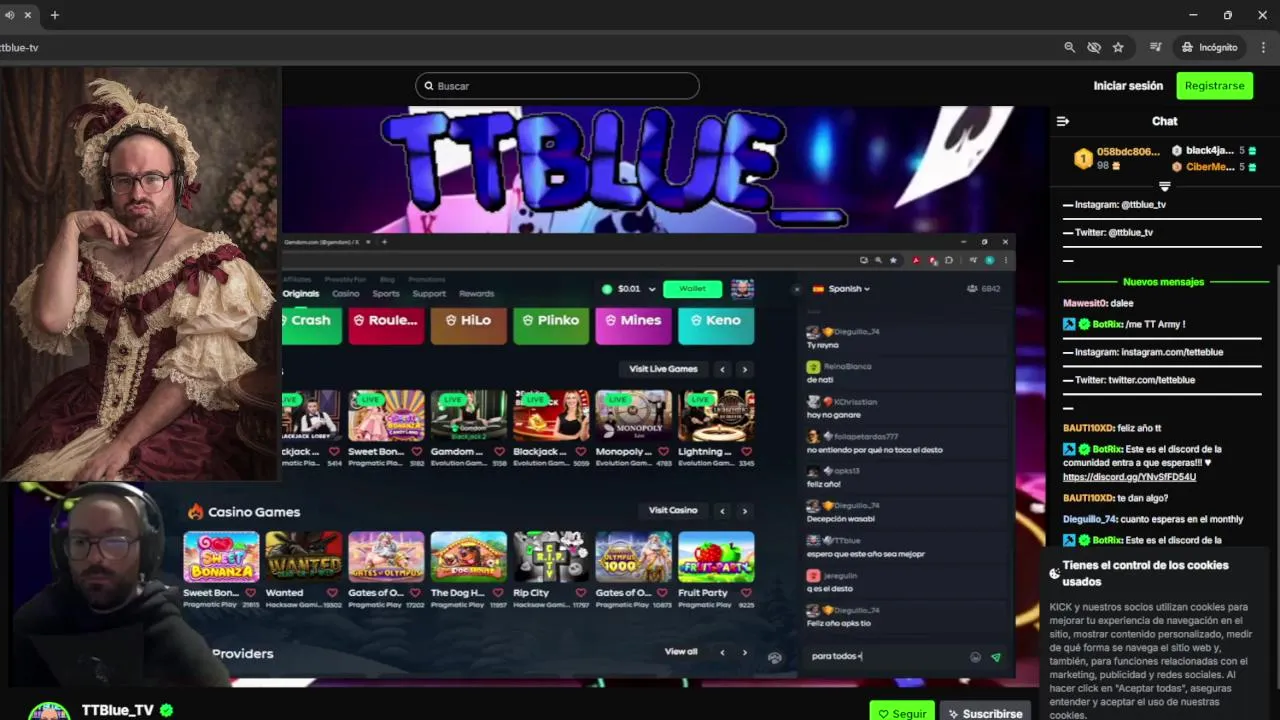This screenshot has width=1280, height=720.
Task: Close the Gamdom chat panel X
Action: click(x=797, y=289)
